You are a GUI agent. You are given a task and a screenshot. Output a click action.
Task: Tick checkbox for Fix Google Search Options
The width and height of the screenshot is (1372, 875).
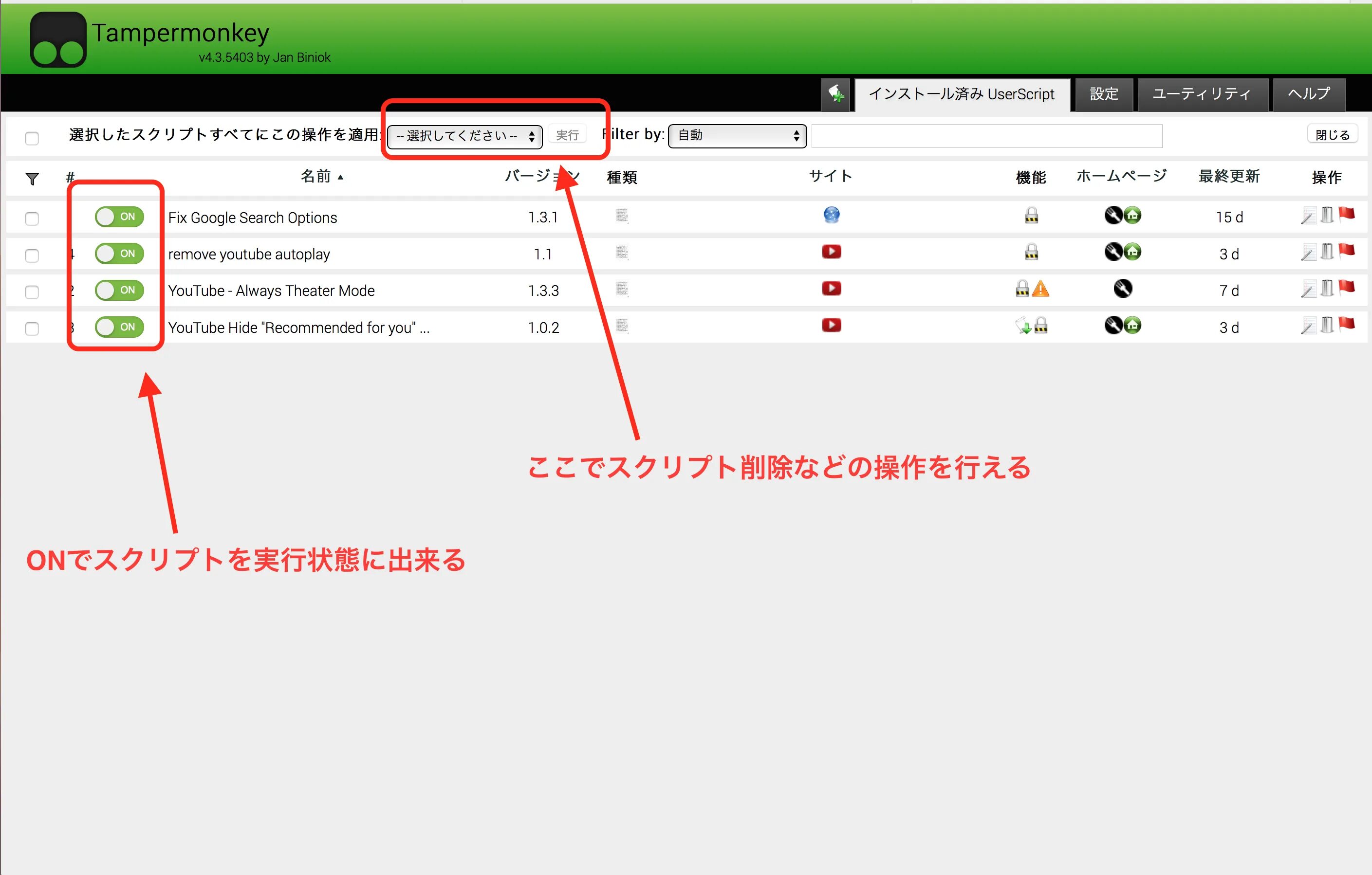32,219
